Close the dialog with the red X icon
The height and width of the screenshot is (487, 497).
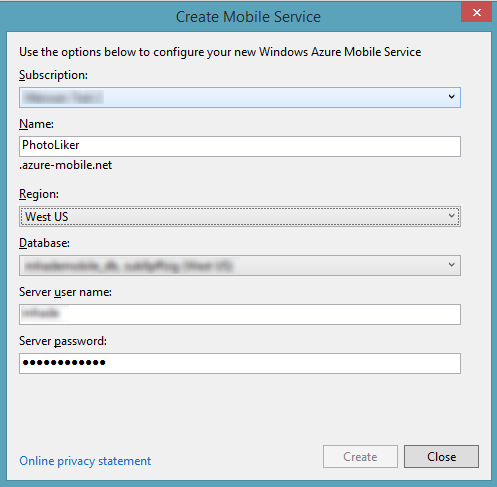[476, 12]
